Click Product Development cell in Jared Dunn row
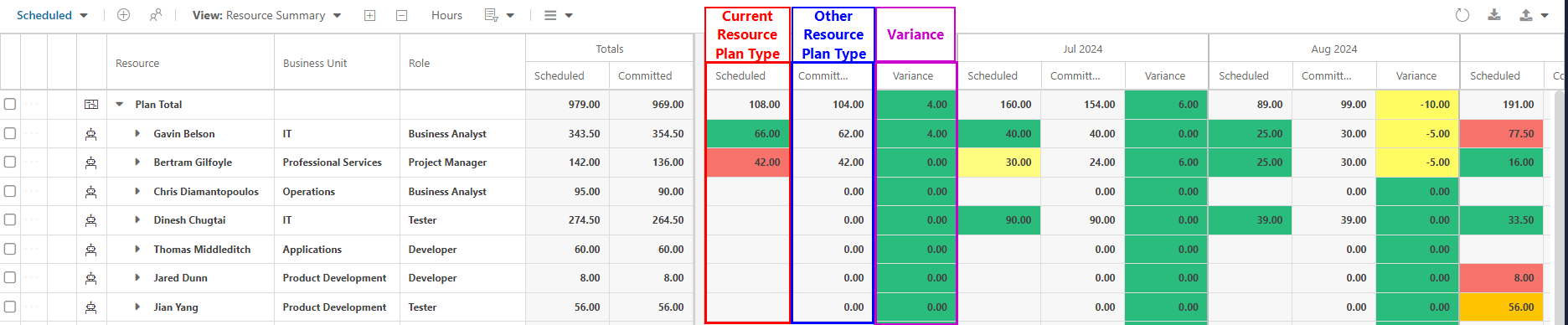The image size is (1568, 325). coord(337,278)
